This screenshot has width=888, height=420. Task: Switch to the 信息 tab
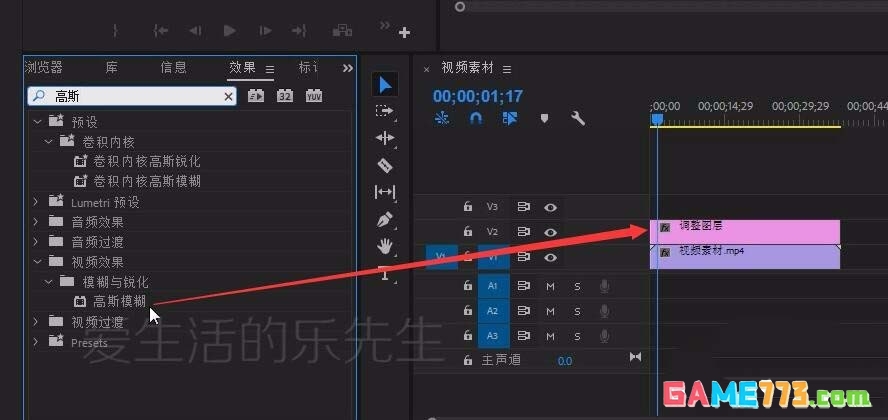[173, 67]
